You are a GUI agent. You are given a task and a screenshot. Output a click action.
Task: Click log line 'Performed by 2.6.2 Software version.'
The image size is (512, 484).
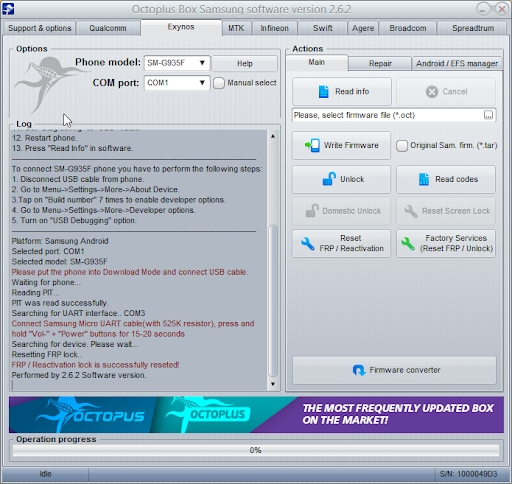[79, 375]
